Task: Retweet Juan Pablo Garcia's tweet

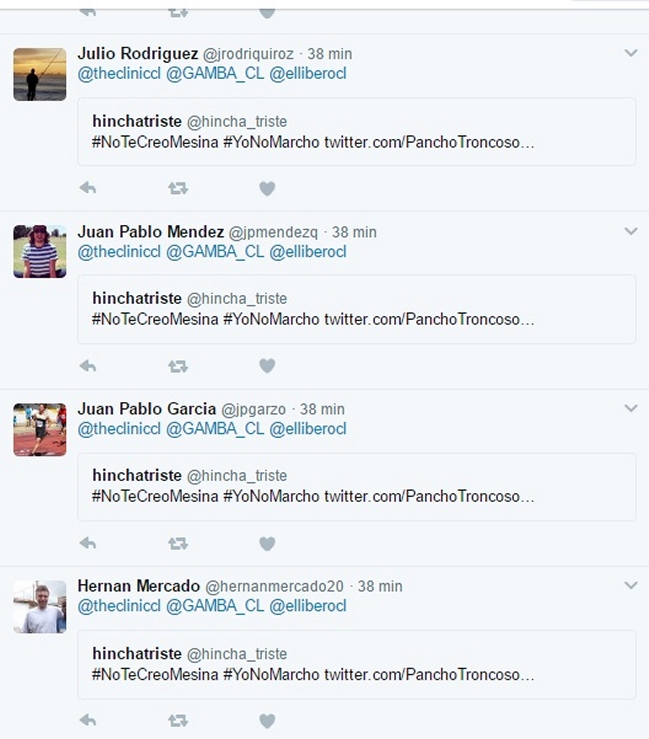Action: click(x=178, y=543)
